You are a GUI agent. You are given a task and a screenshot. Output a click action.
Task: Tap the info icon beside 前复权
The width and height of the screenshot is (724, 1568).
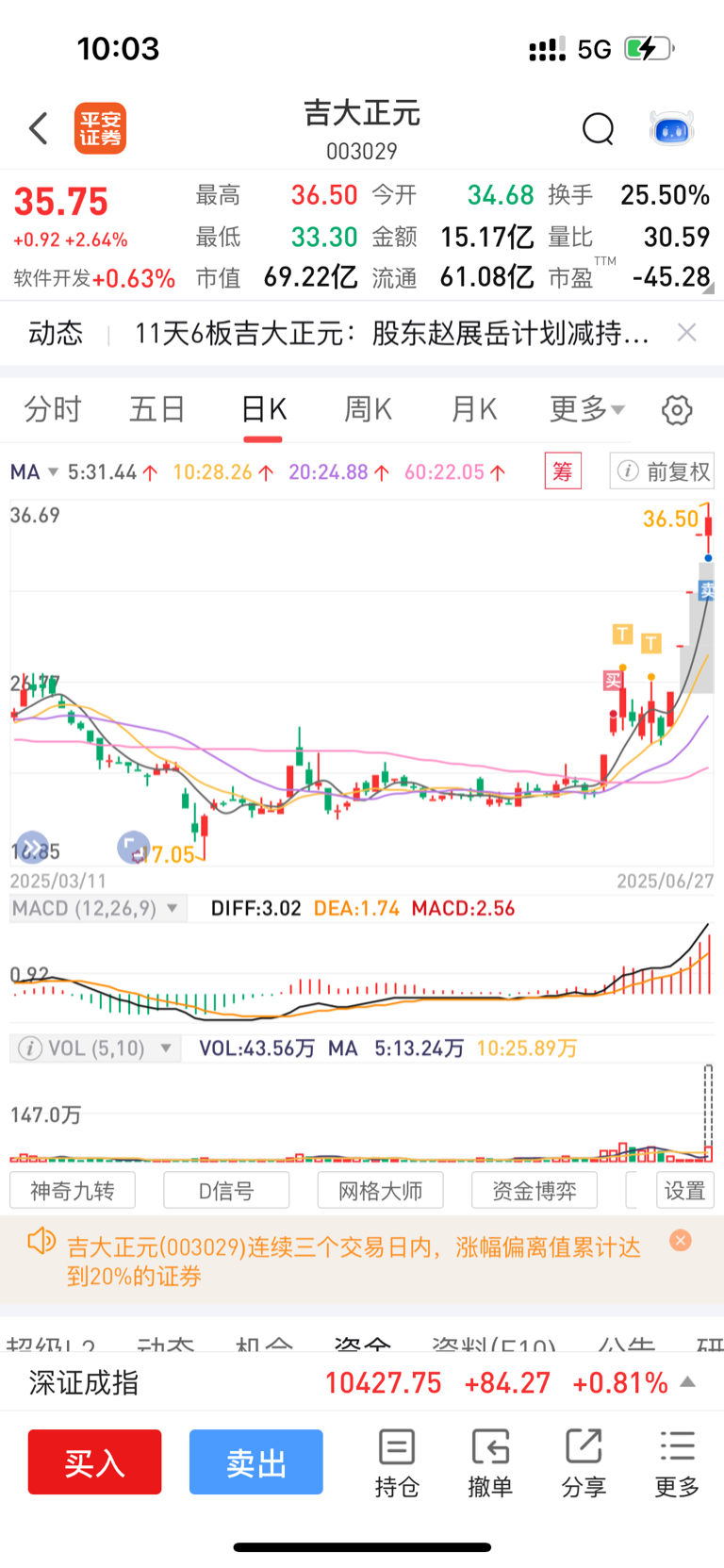point(628,471)
